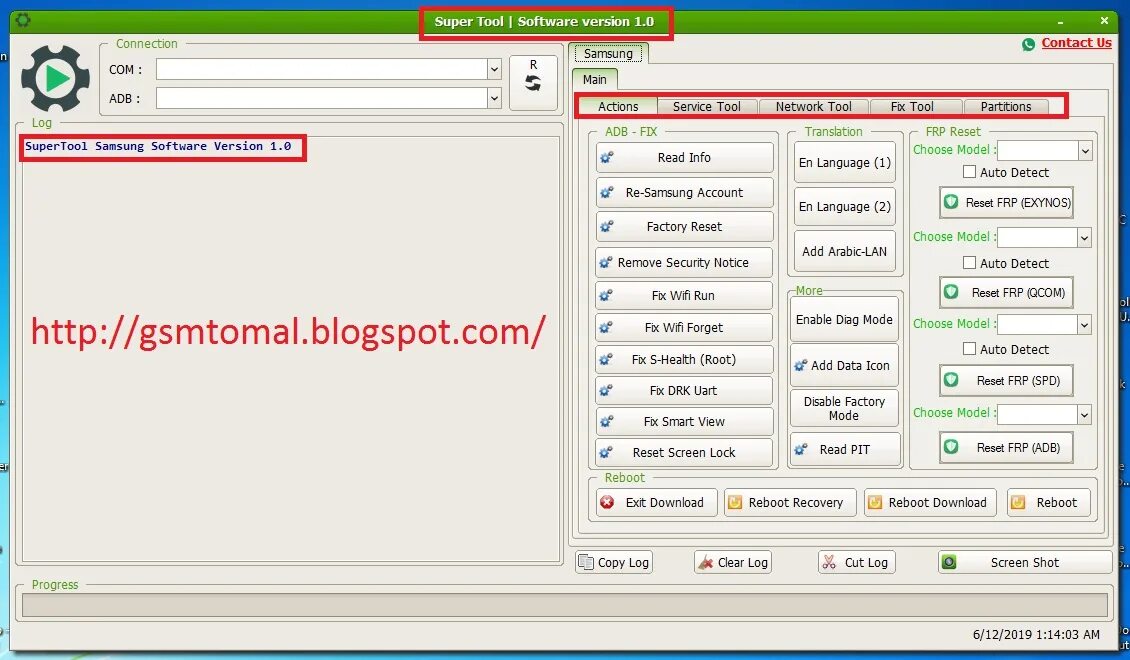Screen dimensions: 1130x660
Task: Start Factory Reset action
Action: (684, 226)
